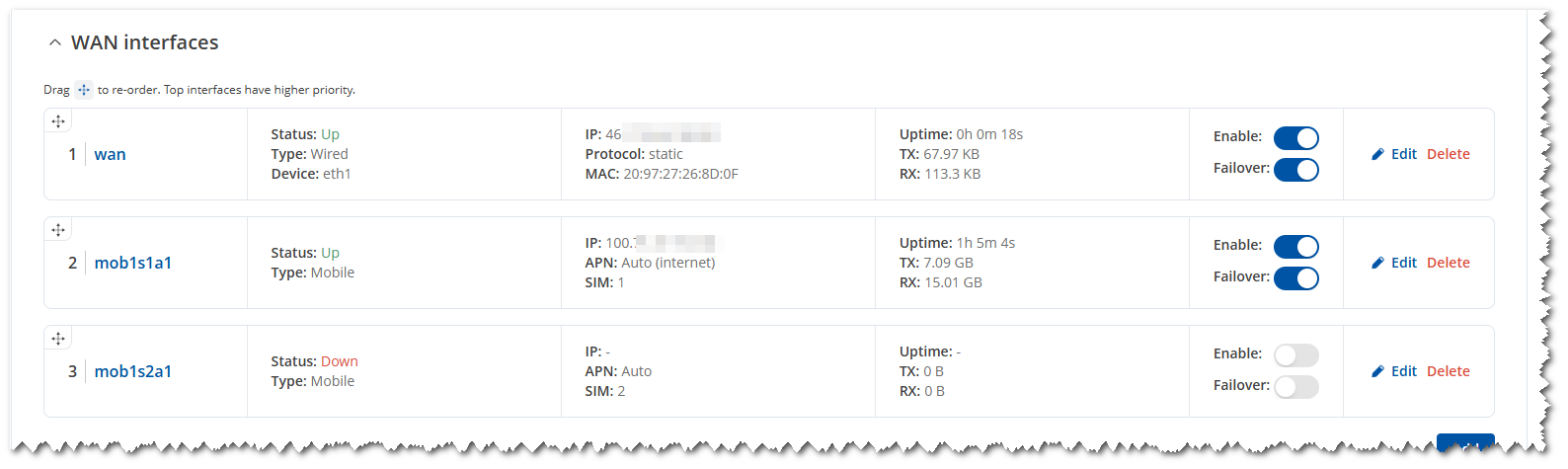Viewport: 1568px width, 469px height.
Task: Delete the wan interface
Action: click(1449, 154)
